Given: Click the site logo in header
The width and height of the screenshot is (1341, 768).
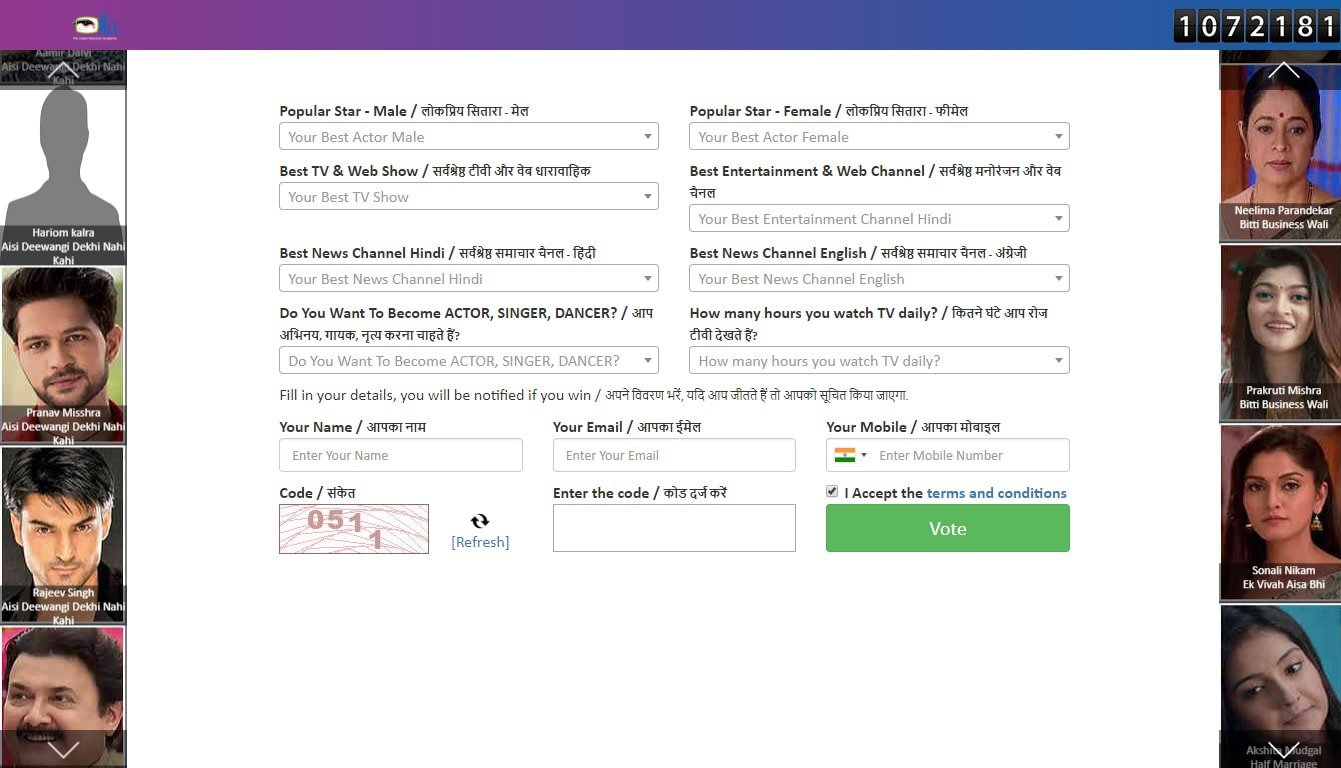Looking at the screenshot, I should point(96,26).
